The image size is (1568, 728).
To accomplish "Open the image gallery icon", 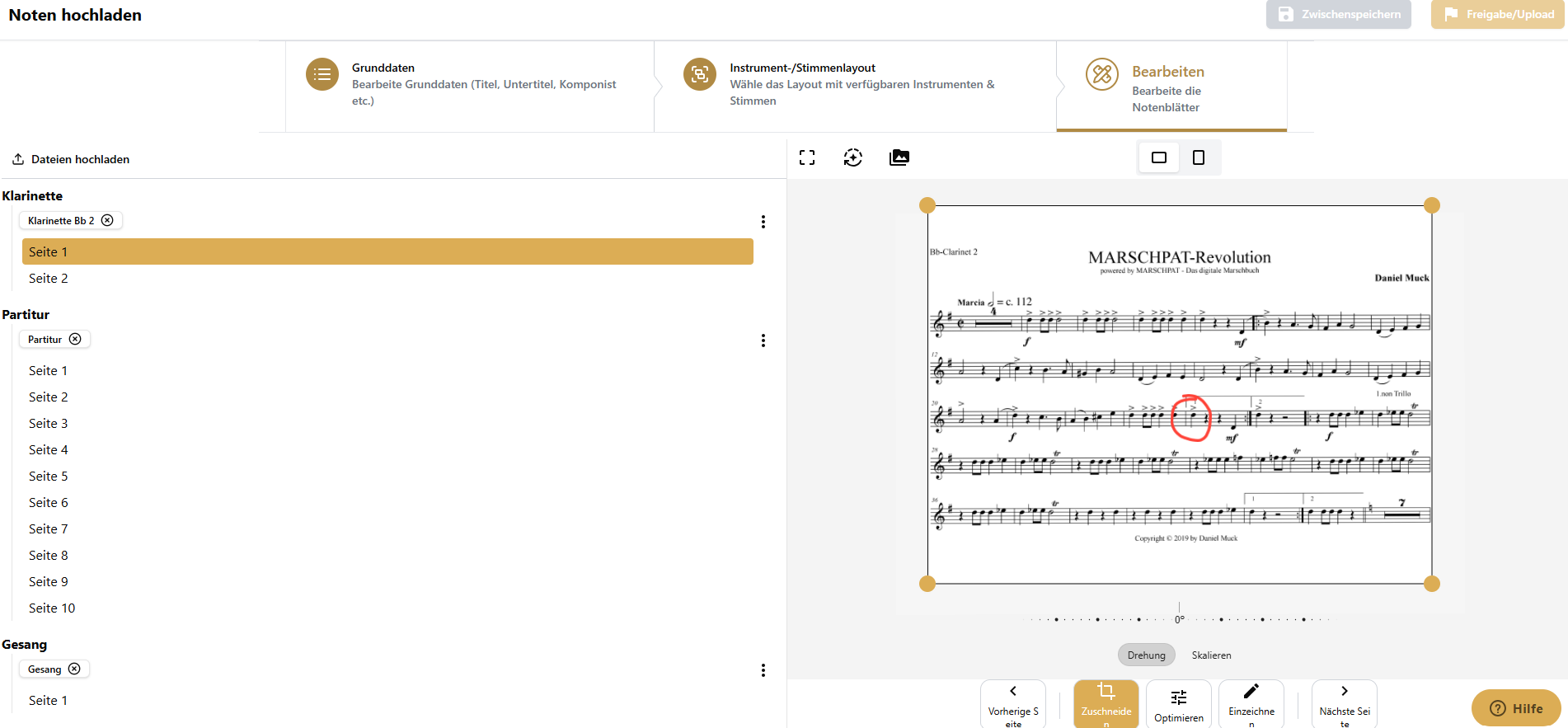I will click(899, 157).
